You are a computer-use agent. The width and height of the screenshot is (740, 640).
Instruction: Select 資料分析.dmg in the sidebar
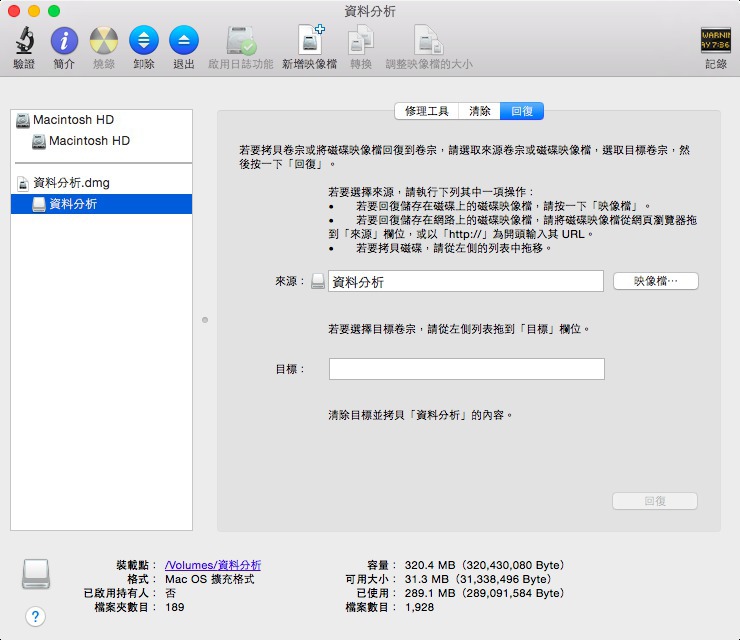click(x=101, y=183)
